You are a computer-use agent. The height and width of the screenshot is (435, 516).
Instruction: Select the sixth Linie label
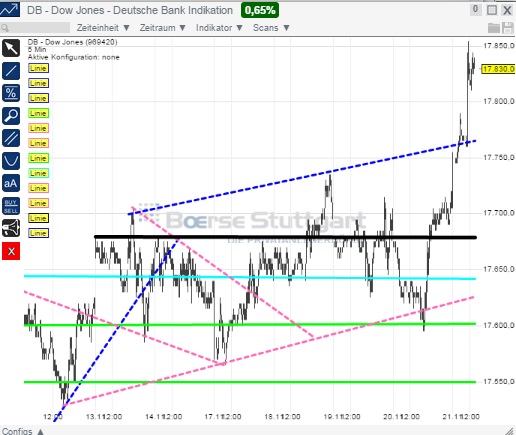pyautogui.click(x=38, y=143)
